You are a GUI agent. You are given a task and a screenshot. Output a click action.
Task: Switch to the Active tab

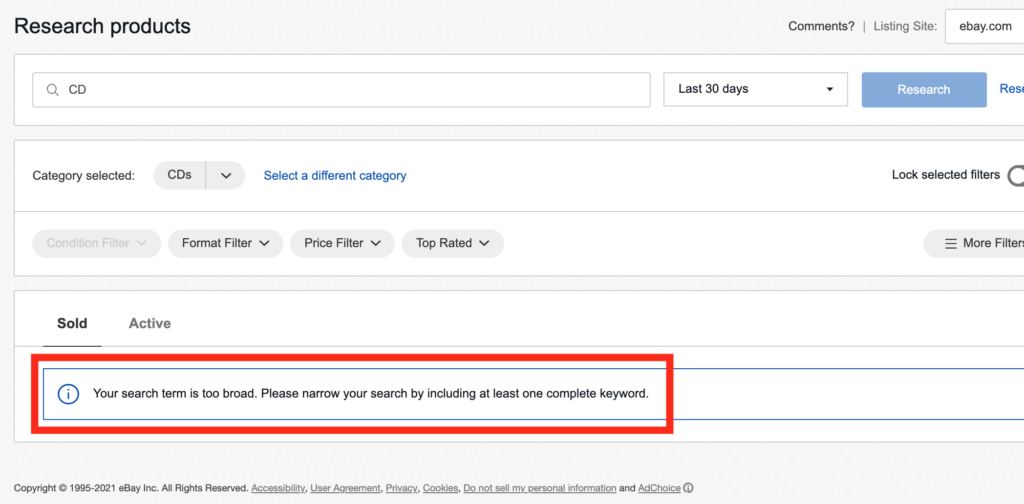pyautogui.click(x=150, y=324)
